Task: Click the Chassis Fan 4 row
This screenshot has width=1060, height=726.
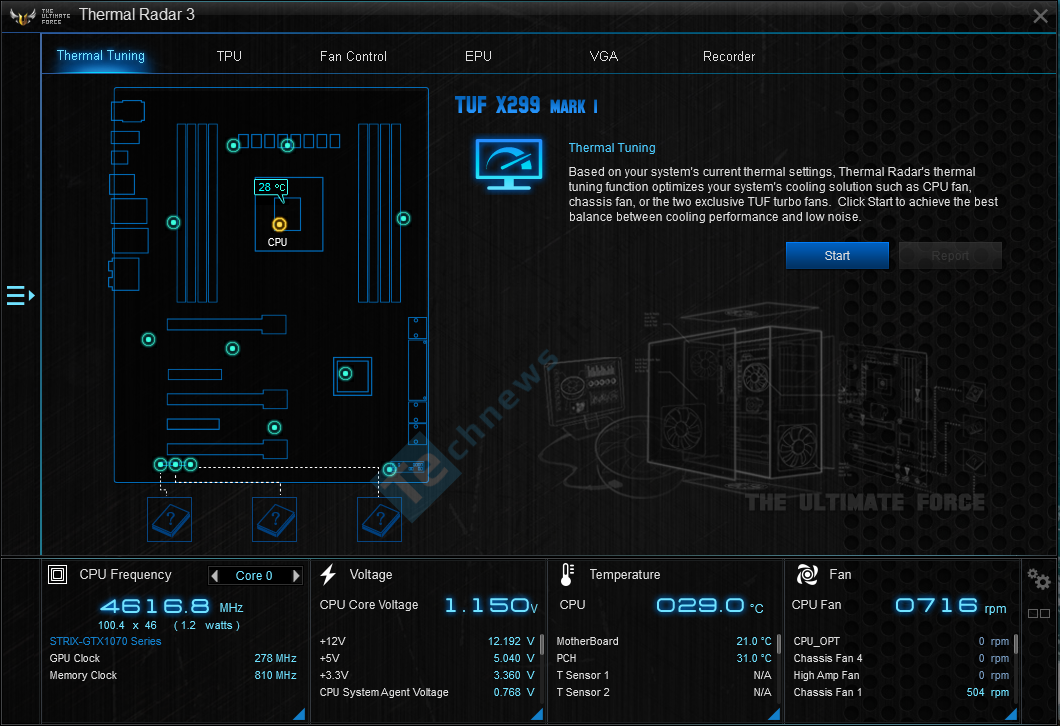Action: tap(901, 658)
